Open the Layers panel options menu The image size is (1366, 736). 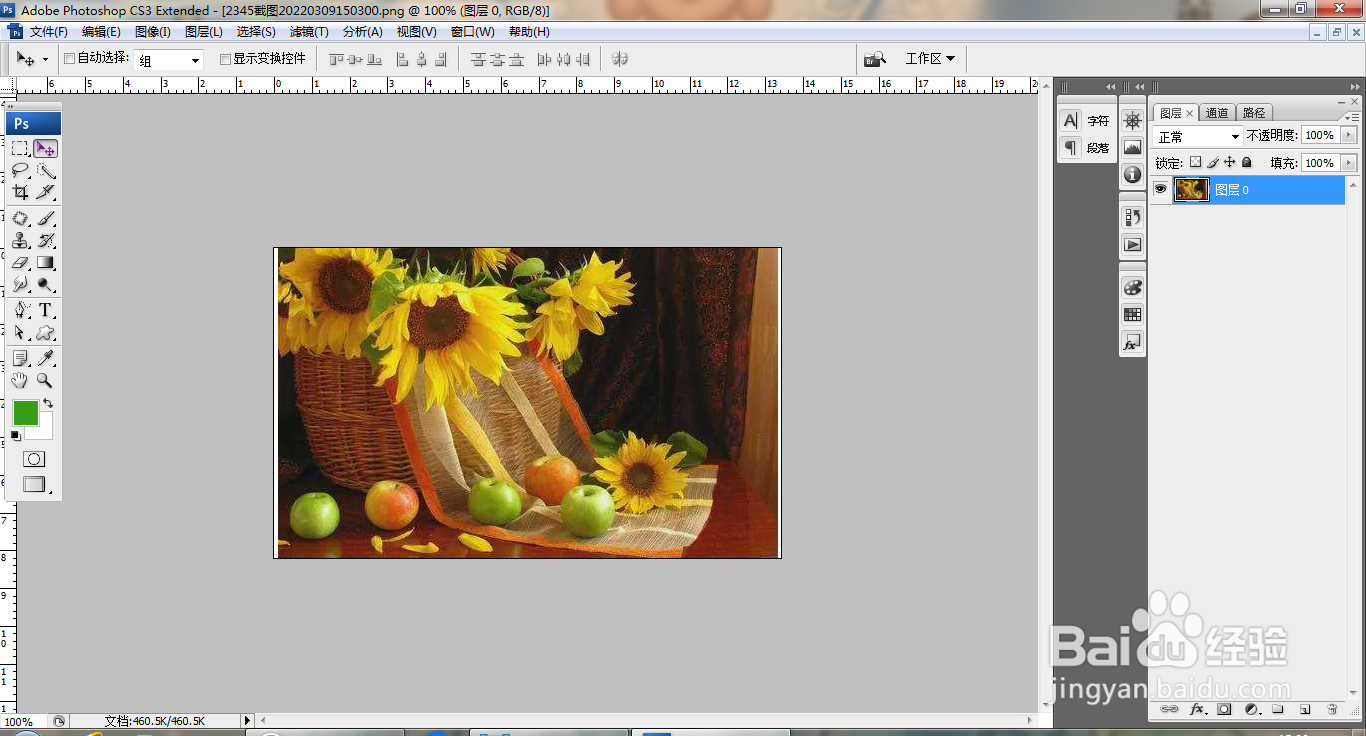click(x=1352, y=117)
